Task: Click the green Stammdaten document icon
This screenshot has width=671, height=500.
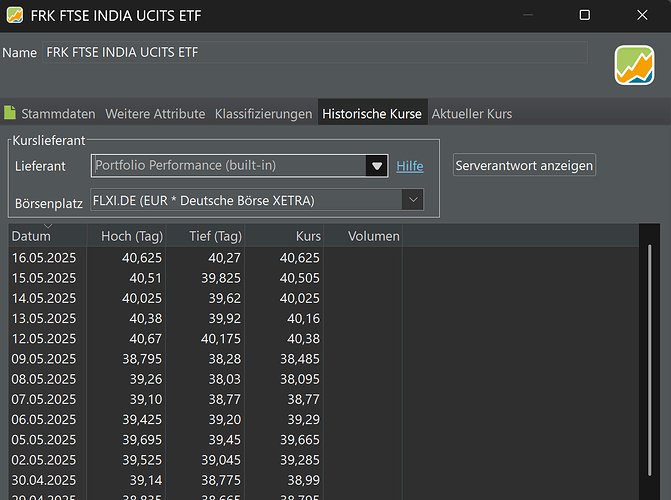Action: (10, 113)
